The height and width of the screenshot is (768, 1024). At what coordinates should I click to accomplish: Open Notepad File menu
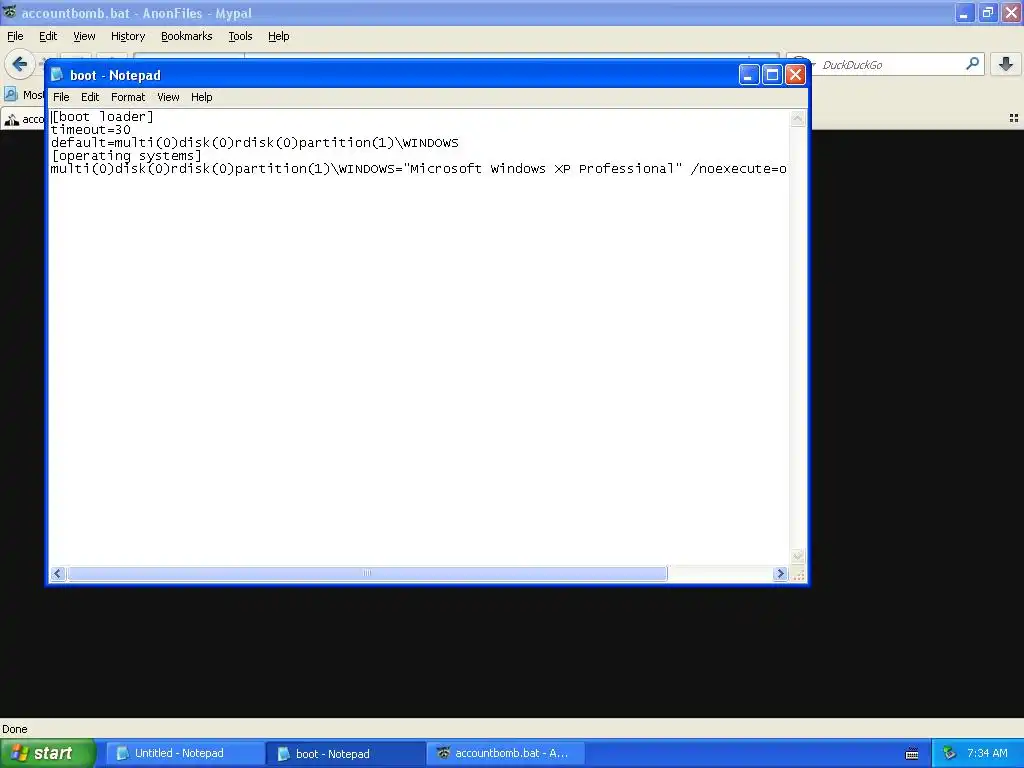pyautogui.click(x=61, y=97)
